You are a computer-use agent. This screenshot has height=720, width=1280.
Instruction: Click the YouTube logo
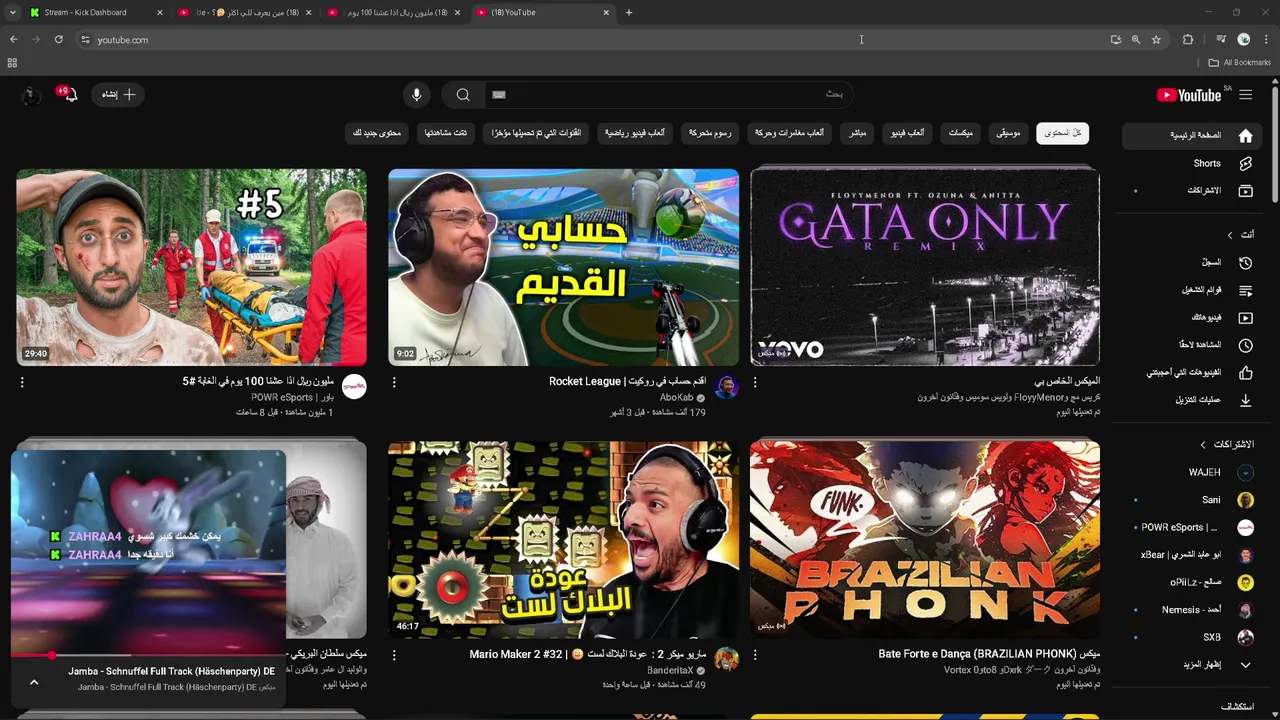[1189, 95]
